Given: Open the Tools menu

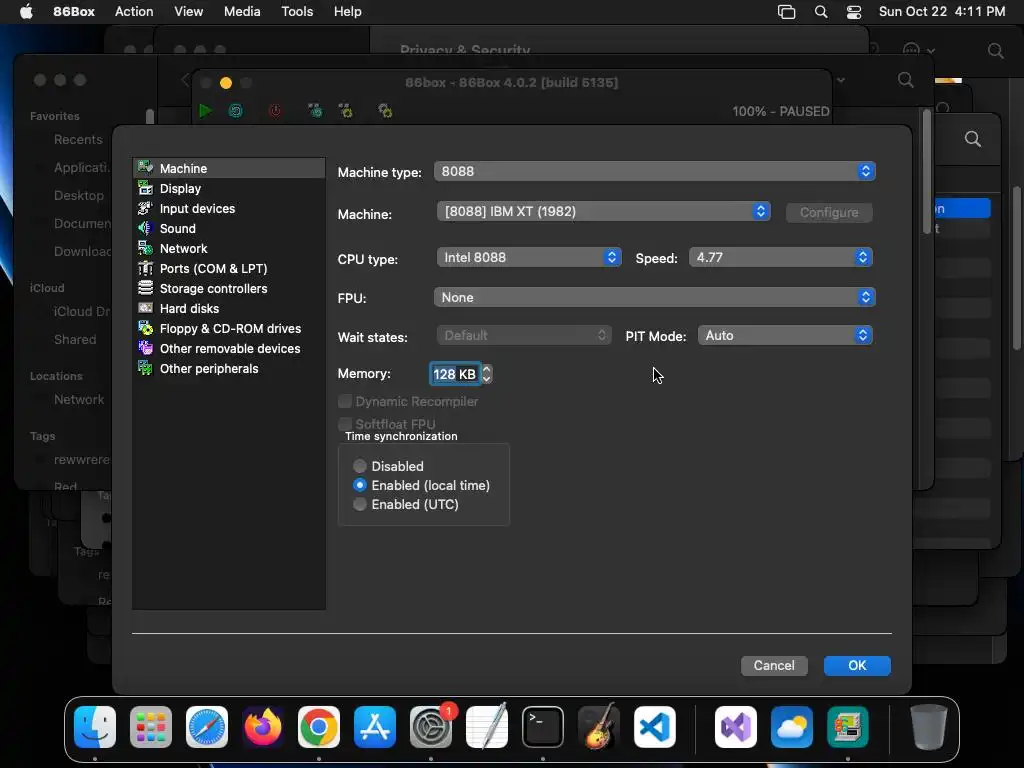Looking at the screenshot, I should coord(297,12).
